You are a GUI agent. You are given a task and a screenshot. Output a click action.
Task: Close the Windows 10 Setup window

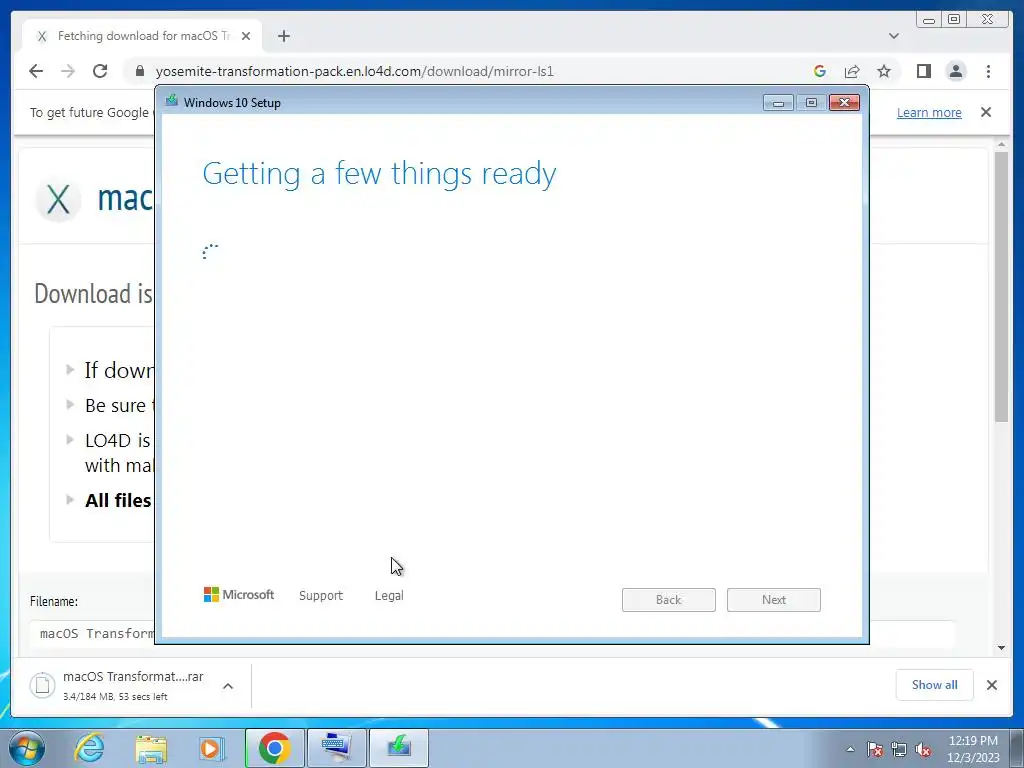pos(844,103)
